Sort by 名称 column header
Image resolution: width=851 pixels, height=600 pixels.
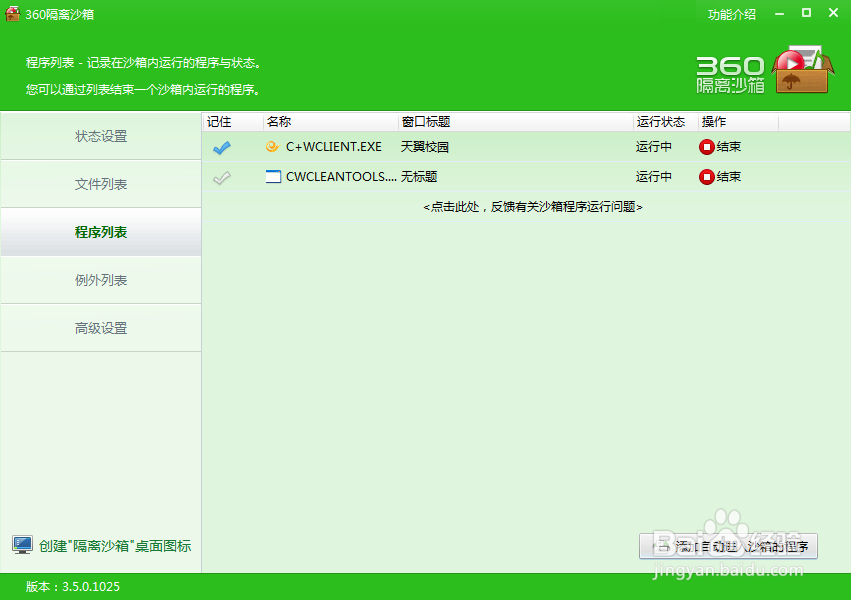click(x=331, y=122)
